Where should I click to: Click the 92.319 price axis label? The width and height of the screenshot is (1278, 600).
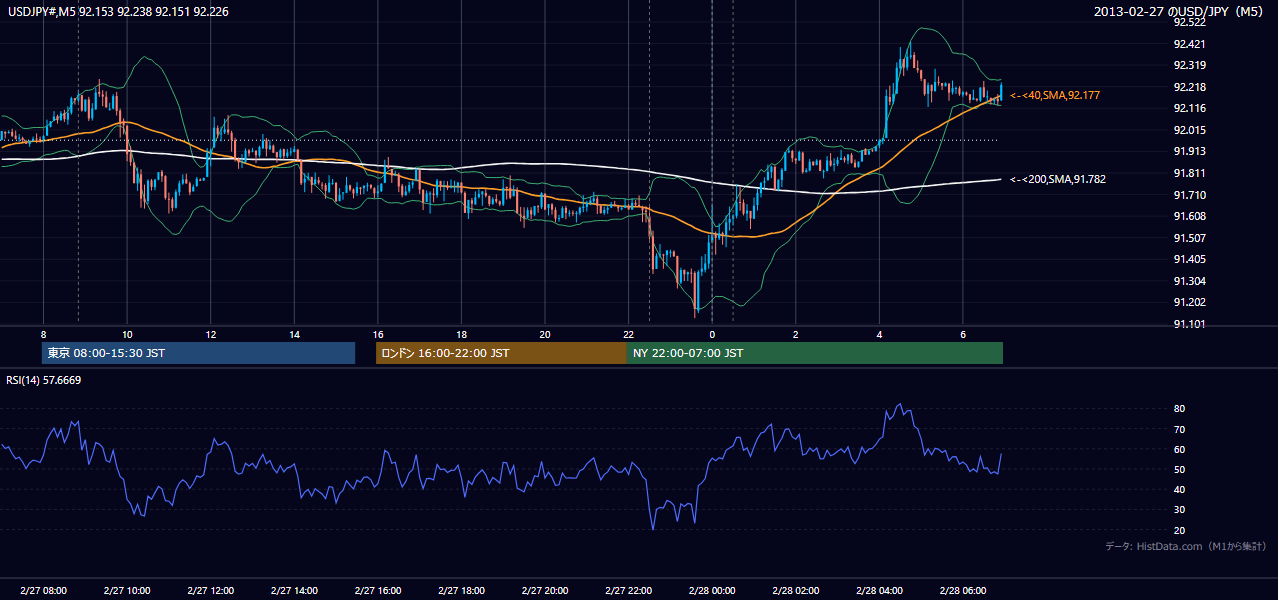click(x=1190, y=65)
